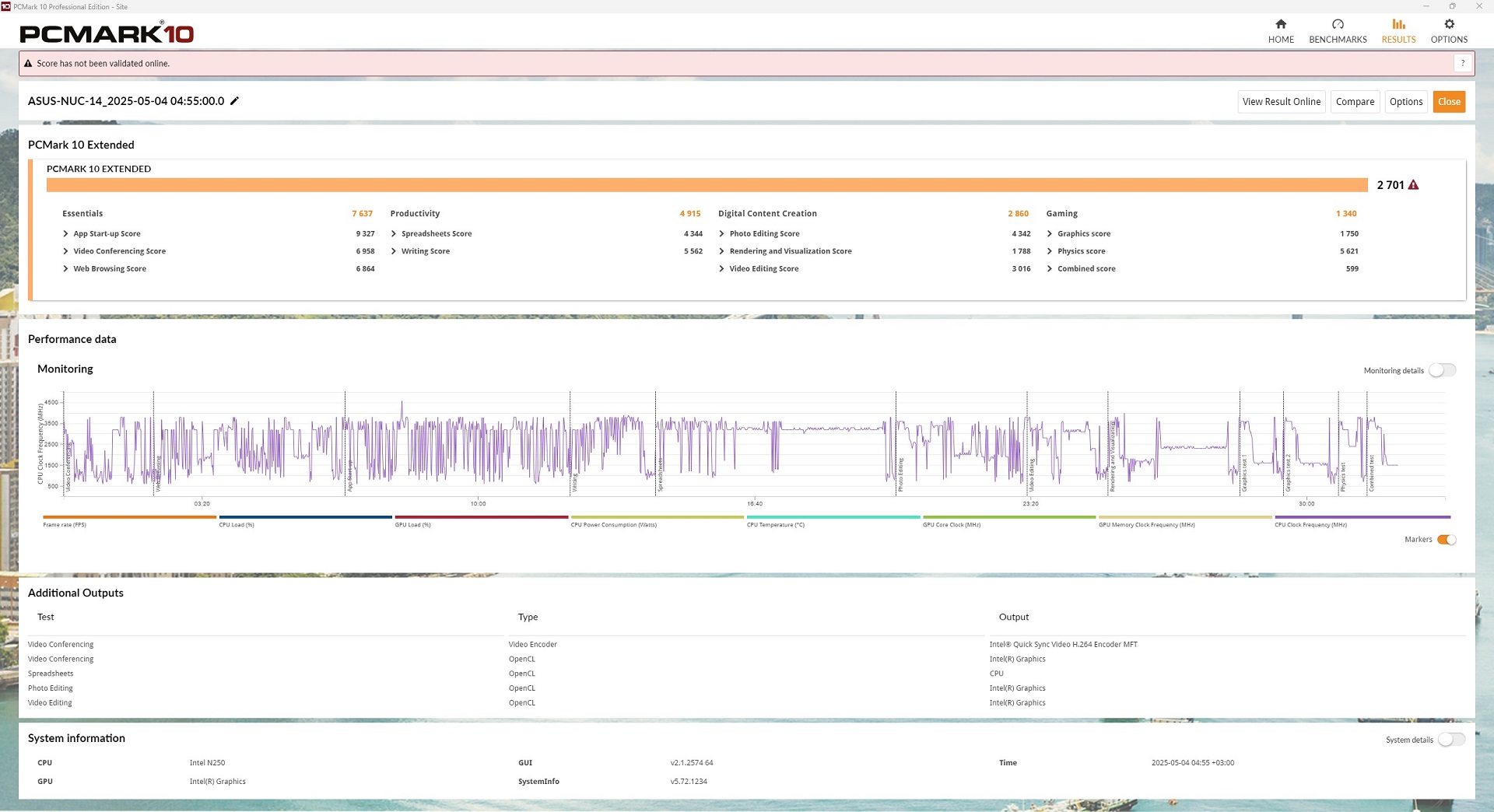Enable the System details toggle
The height and width of the screenshot is (812, 1494).
(1451, 740)
